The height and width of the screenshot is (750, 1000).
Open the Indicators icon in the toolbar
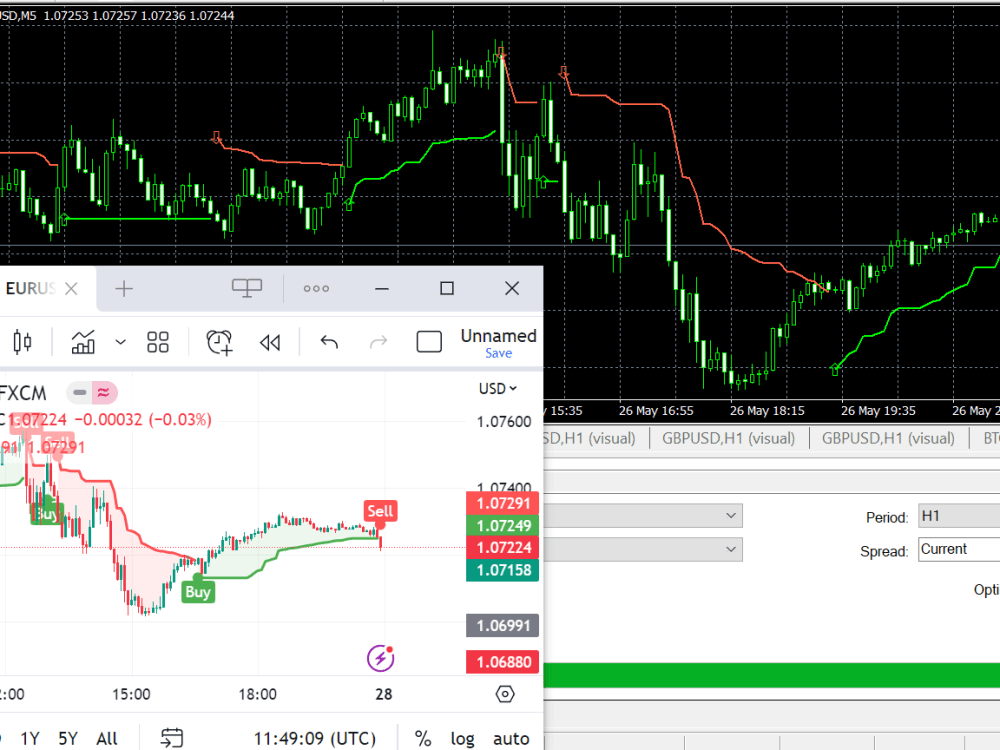pyautogui.click(x=83, y=342)
